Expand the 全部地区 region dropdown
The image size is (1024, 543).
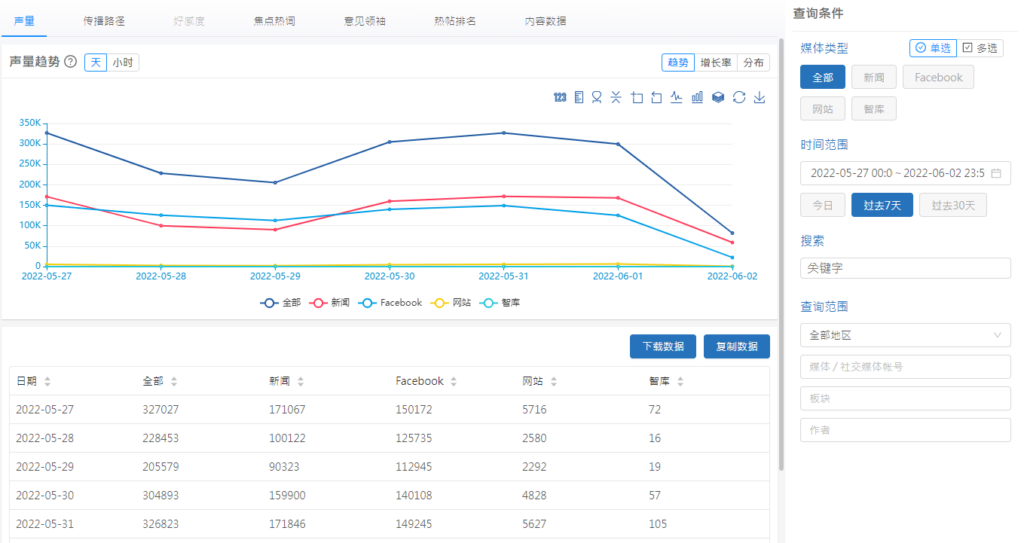coord(905,335)
